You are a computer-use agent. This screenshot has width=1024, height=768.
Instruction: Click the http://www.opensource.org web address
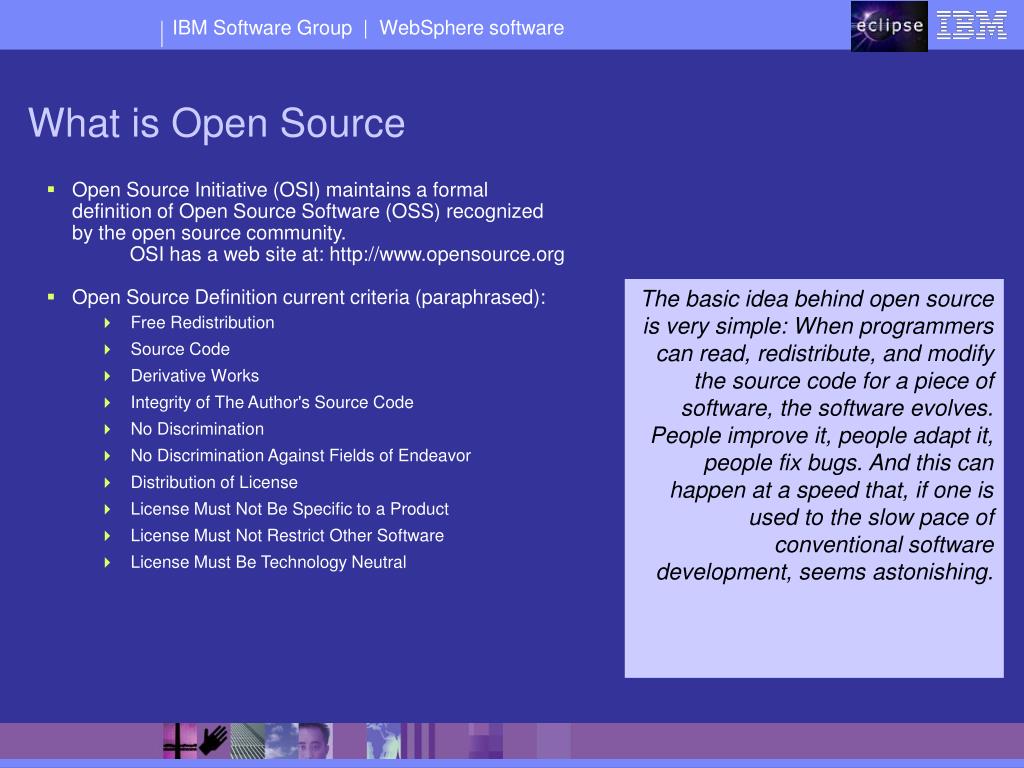point(447,255)
